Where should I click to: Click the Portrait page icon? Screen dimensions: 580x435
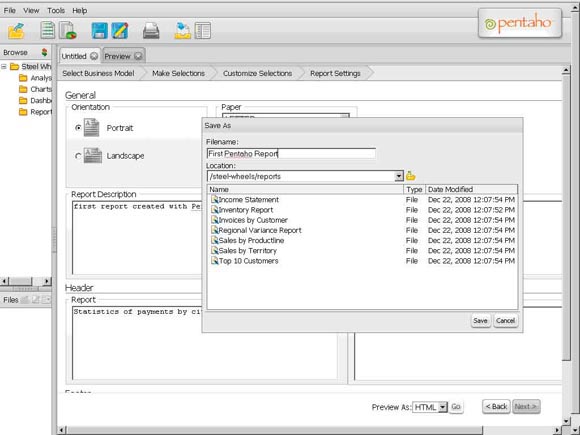[x=91, y=128]
